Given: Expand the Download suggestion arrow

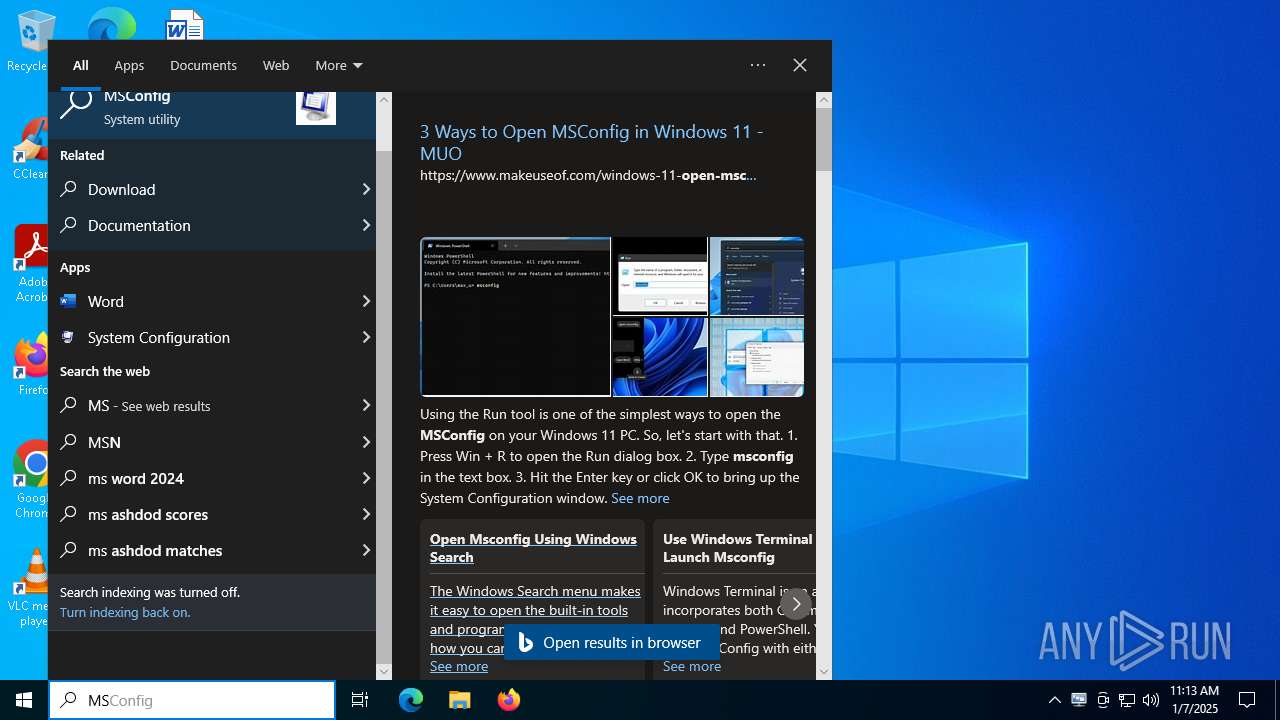Looking at the screenshot, I should tap(365, 189).
